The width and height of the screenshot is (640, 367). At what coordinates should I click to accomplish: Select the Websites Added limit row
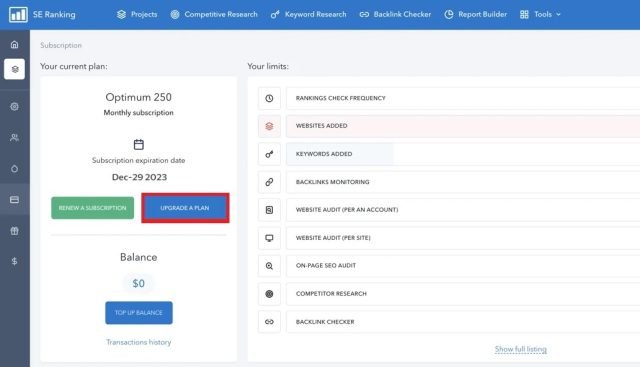pyautogui.click(x=463, y=126)
